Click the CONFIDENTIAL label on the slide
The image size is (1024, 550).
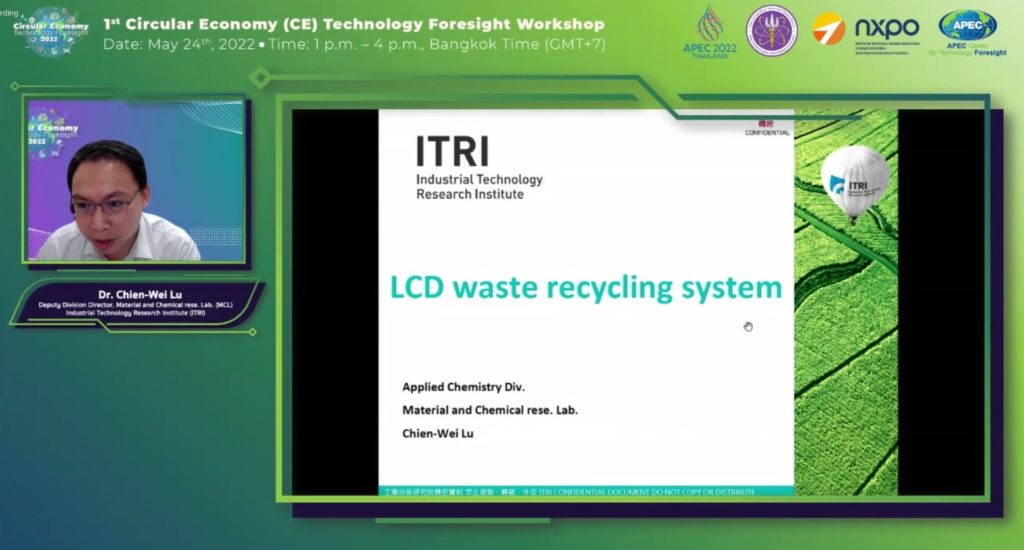(x=767, y=132)
